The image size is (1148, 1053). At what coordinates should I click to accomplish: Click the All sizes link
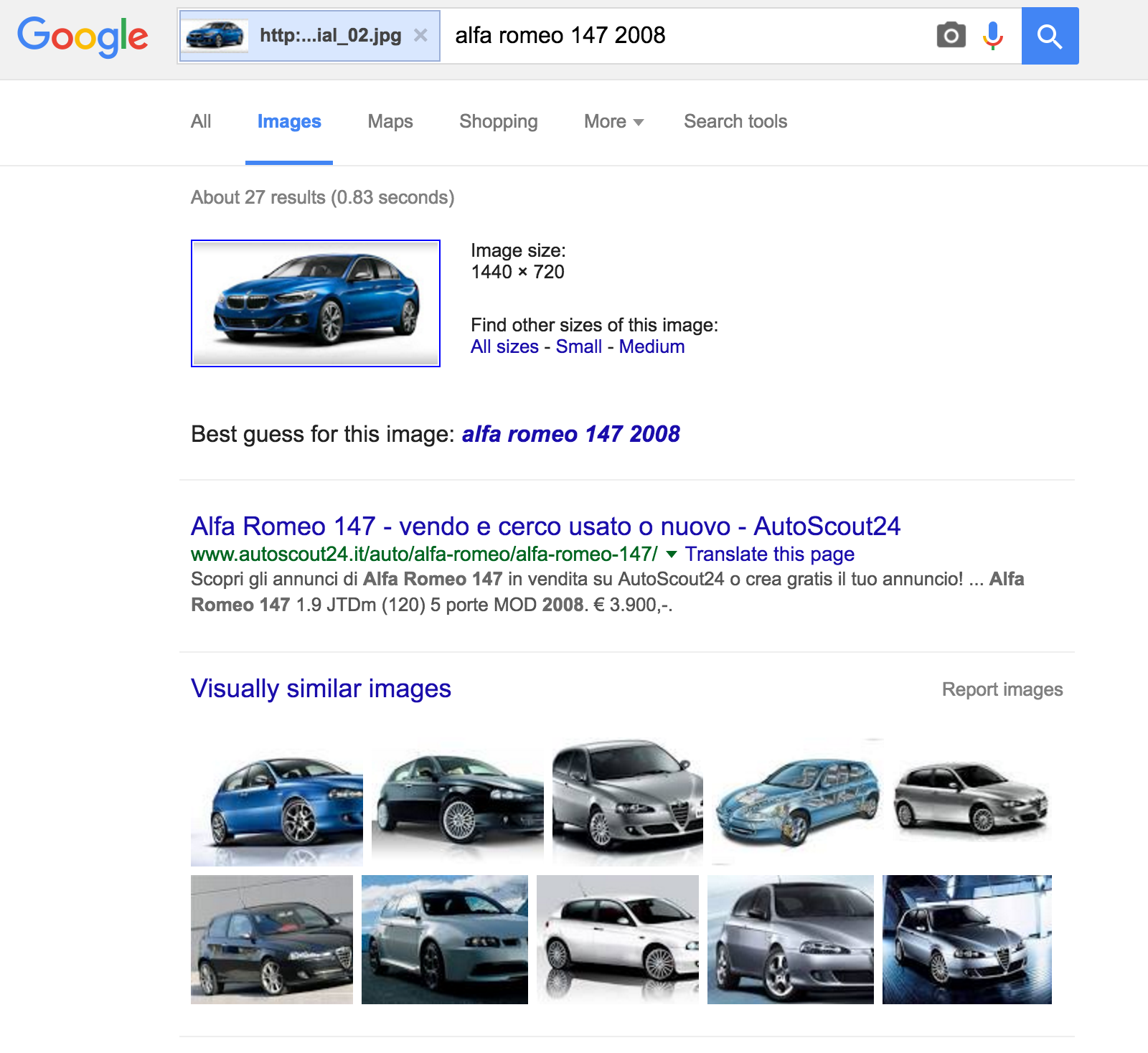(x=504, y=346)
